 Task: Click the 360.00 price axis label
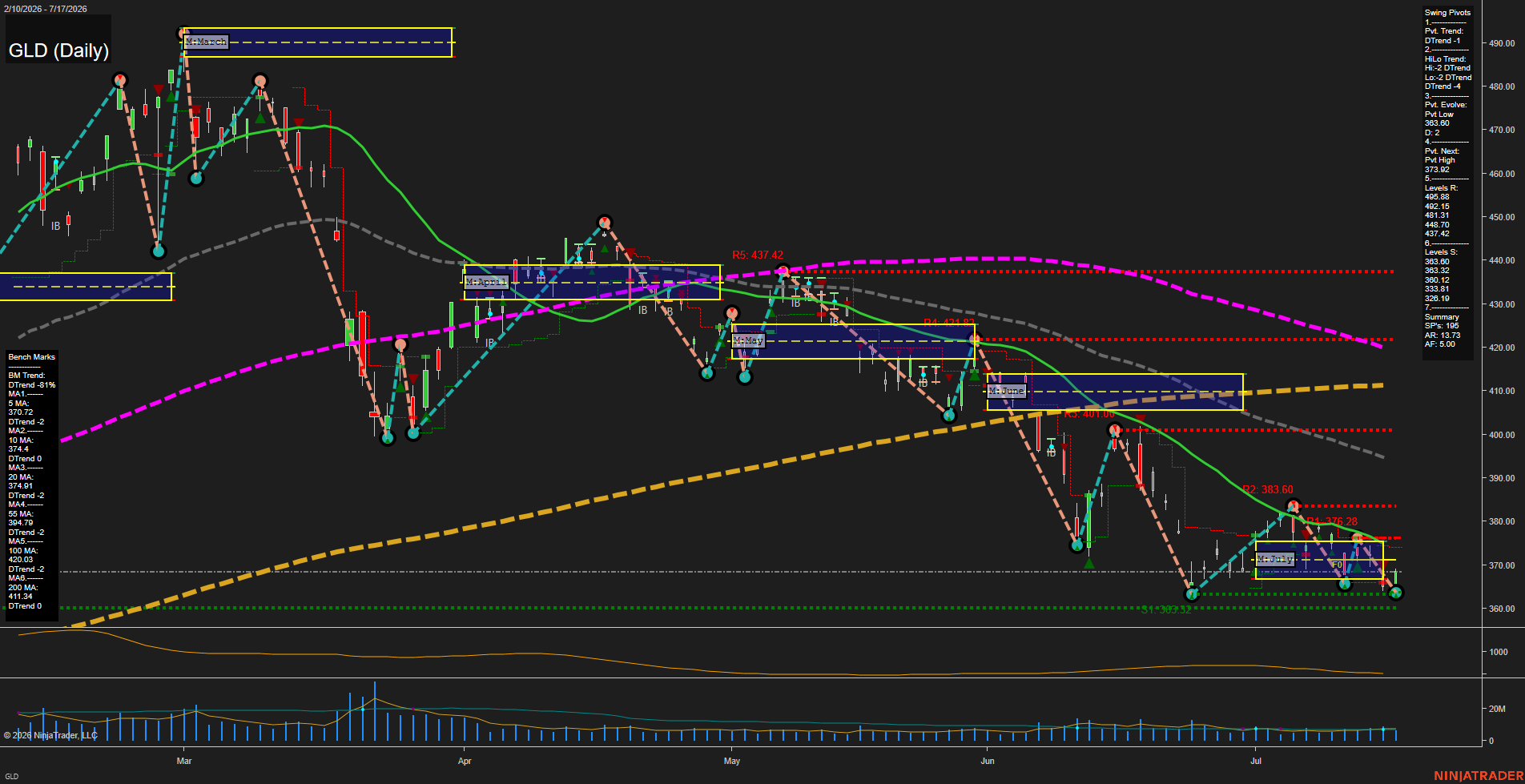[1502, 609]
